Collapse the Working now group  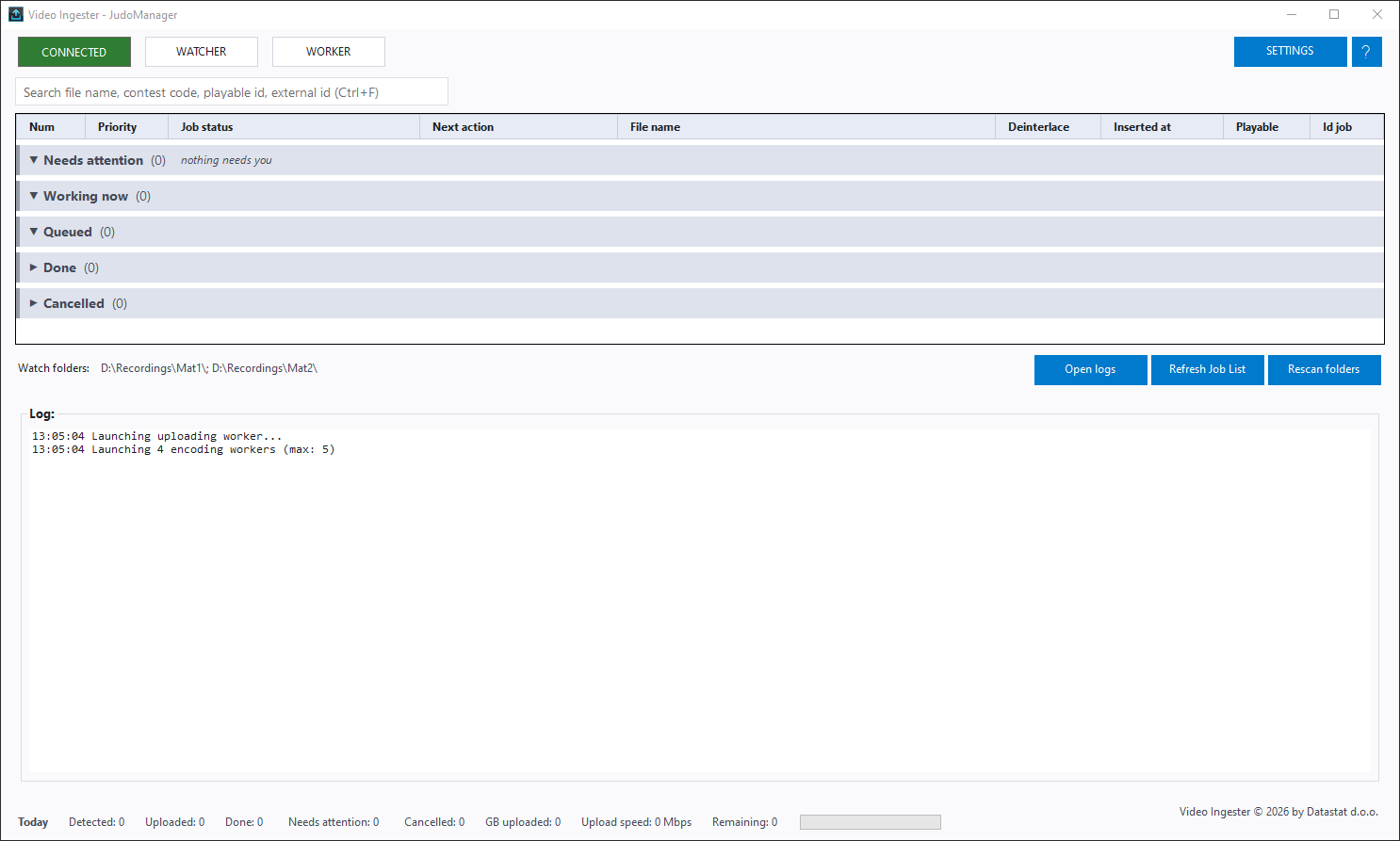[34, 196]
